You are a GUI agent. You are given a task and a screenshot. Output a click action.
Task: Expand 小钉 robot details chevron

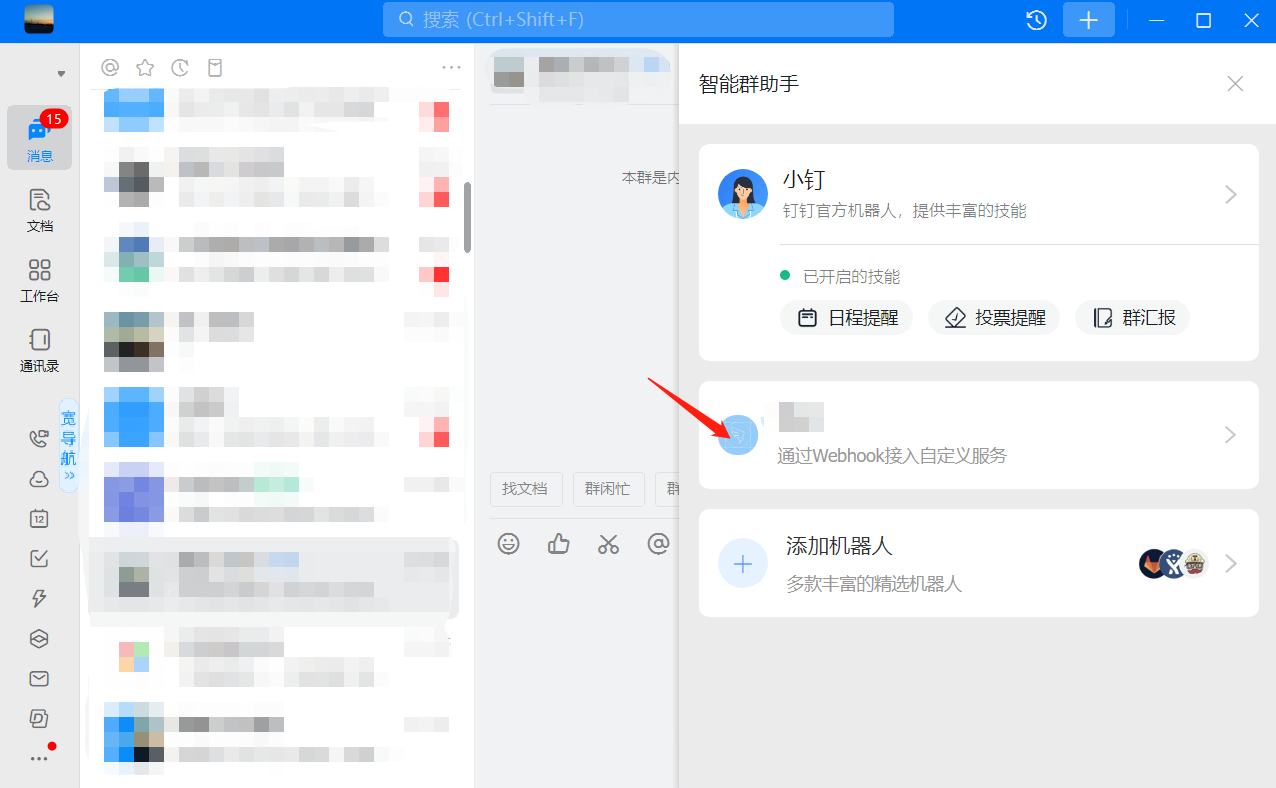click(1231, 195)
